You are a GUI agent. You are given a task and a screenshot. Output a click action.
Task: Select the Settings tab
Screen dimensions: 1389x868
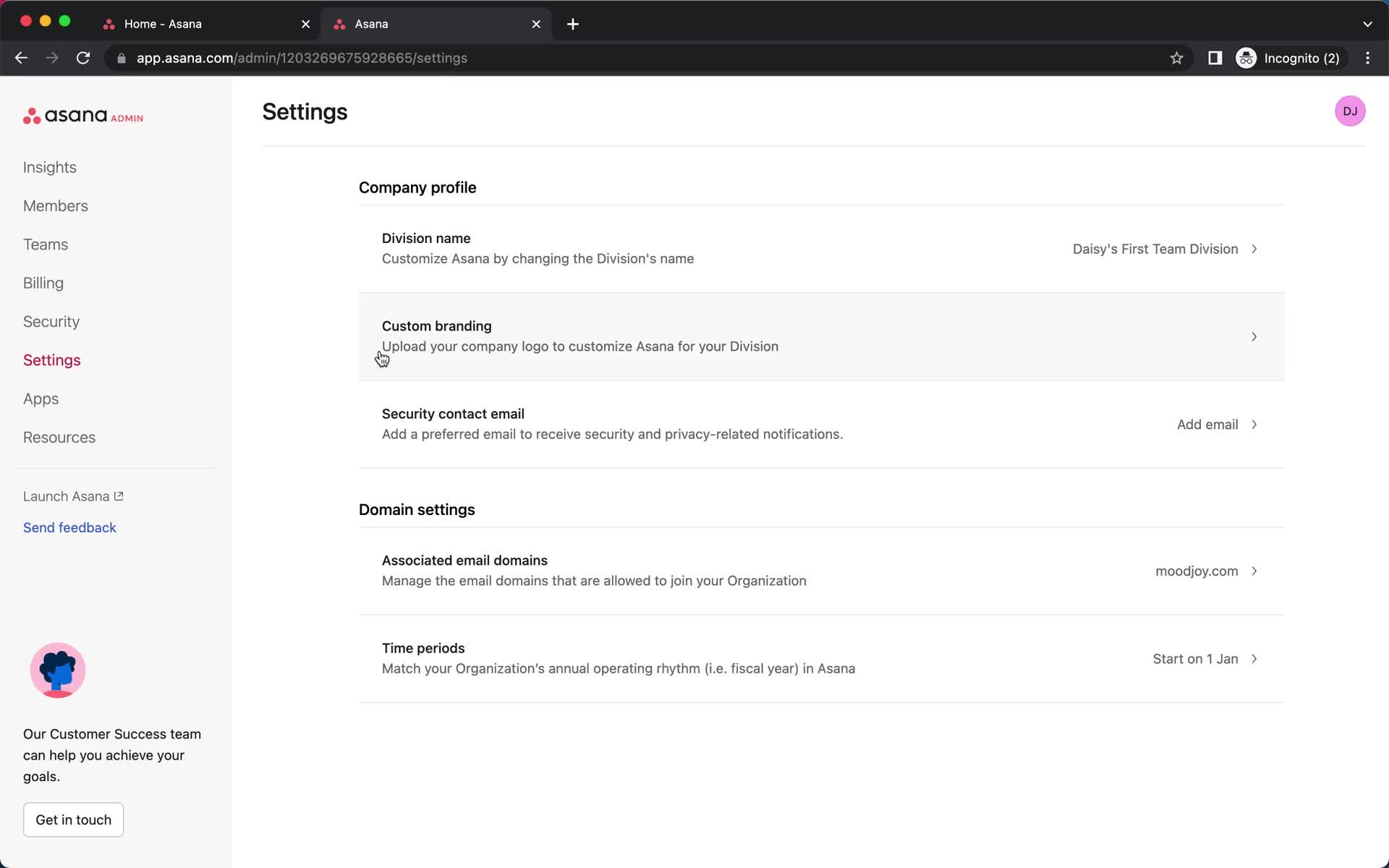51,359
